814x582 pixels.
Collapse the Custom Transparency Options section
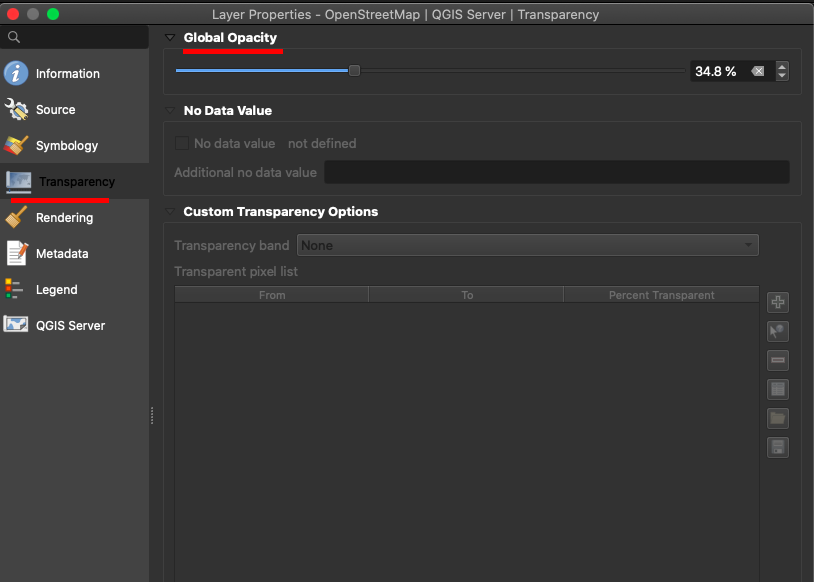coord(170,212)
